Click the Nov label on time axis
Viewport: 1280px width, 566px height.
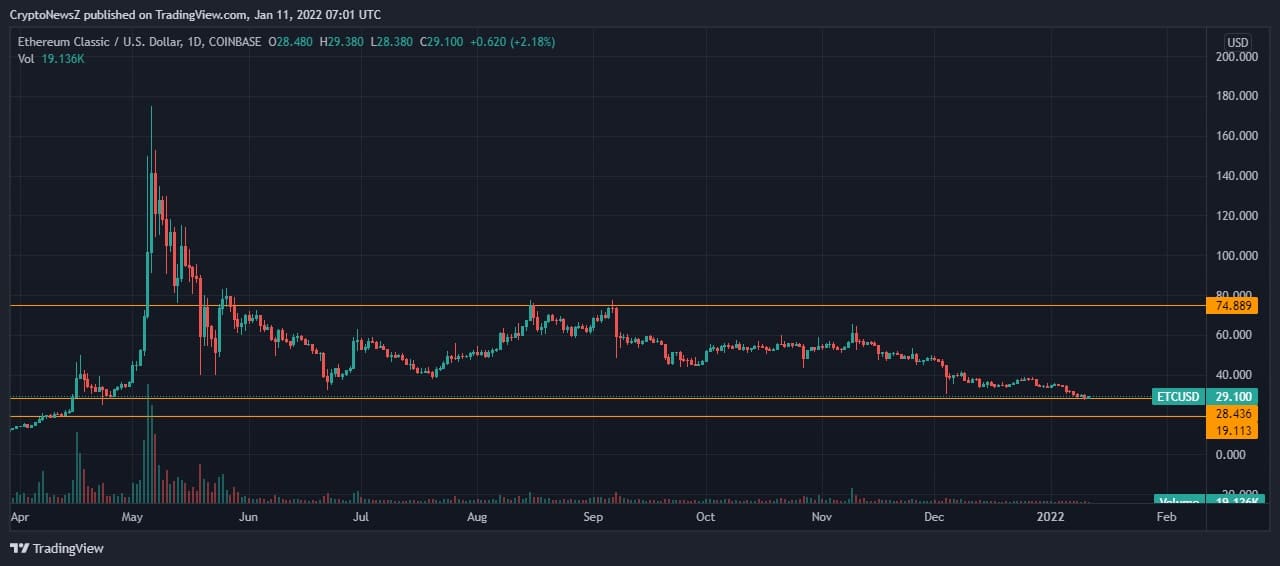(x=822, y=517)
